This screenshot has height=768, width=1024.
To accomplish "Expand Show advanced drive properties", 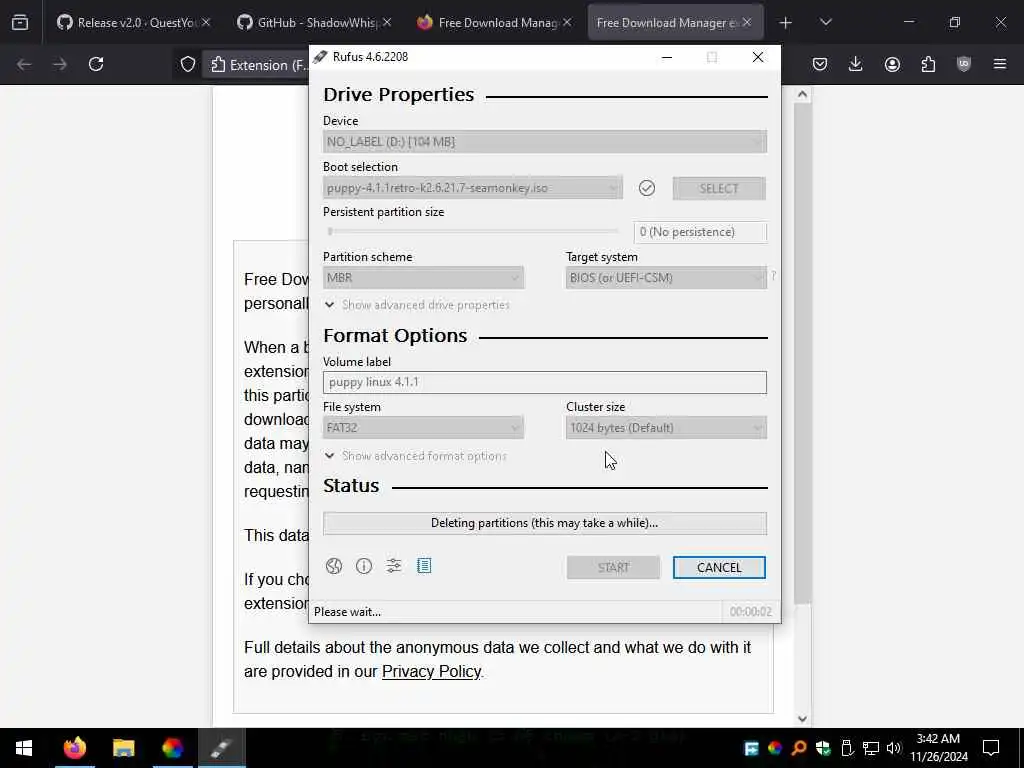I will [417, 305].
